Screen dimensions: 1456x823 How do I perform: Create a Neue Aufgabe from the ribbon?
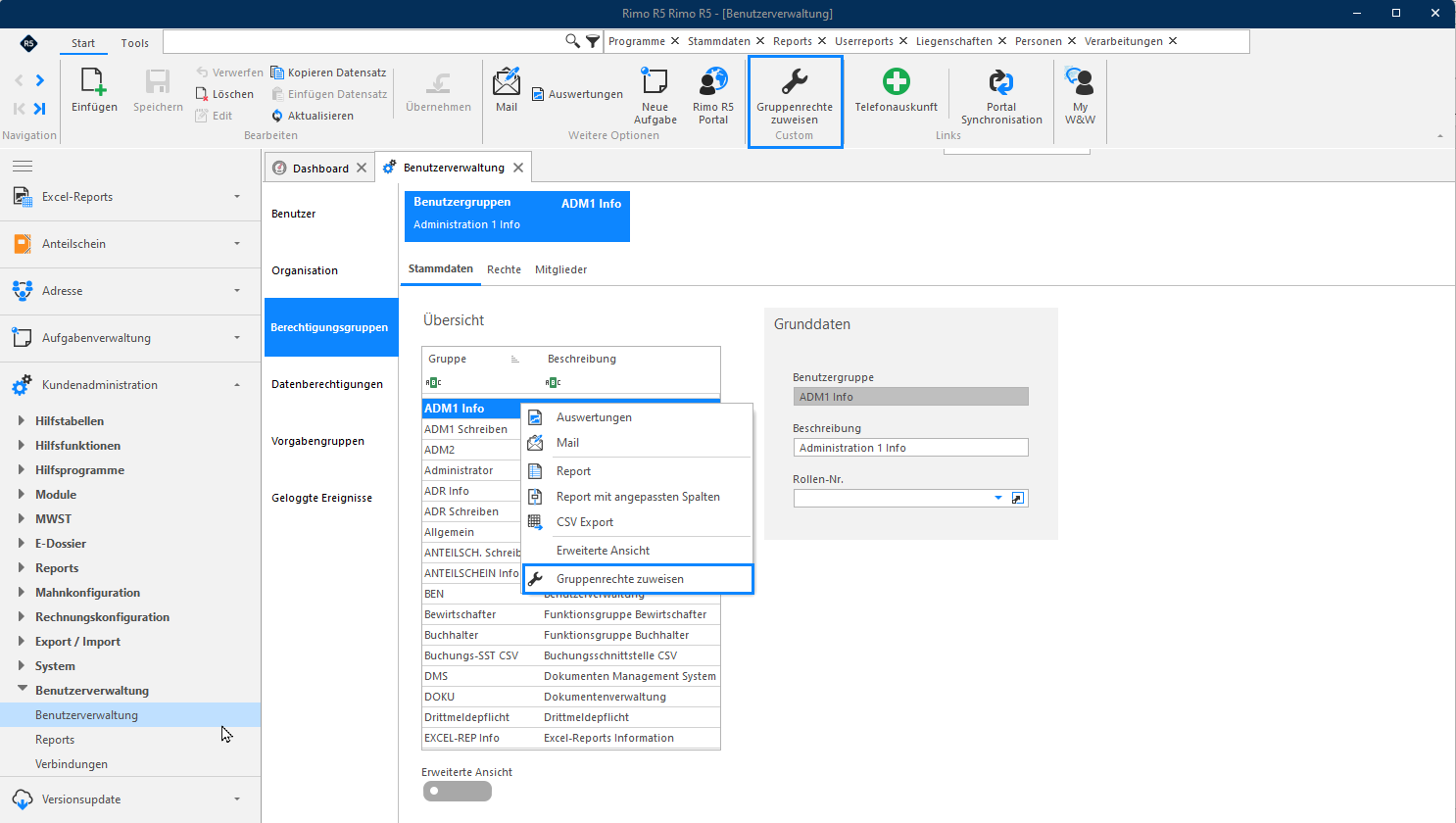[655, 95]
